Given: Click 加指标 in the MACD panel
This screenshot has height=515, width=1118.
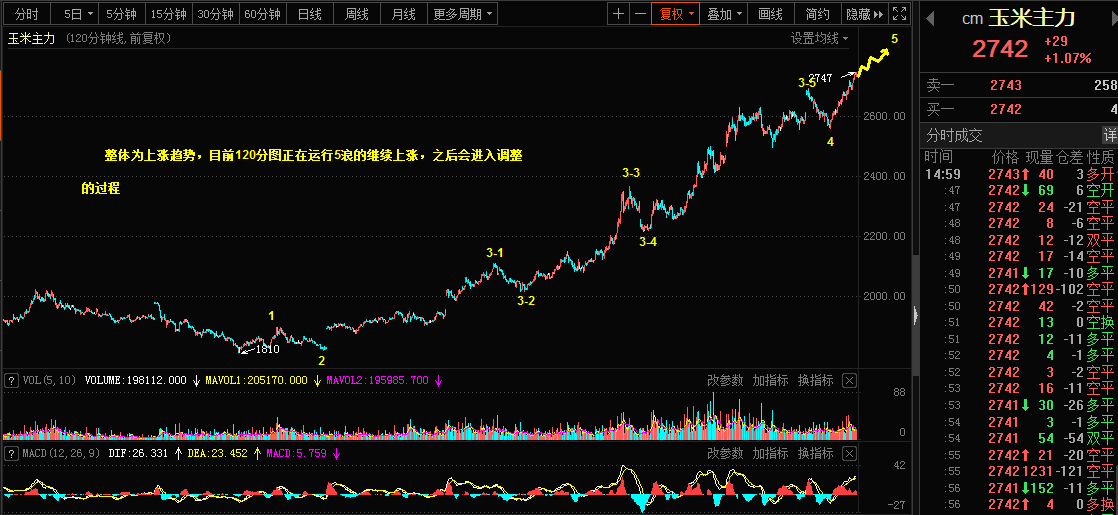Looking at the screenshot, I should [x=771, y=453].
